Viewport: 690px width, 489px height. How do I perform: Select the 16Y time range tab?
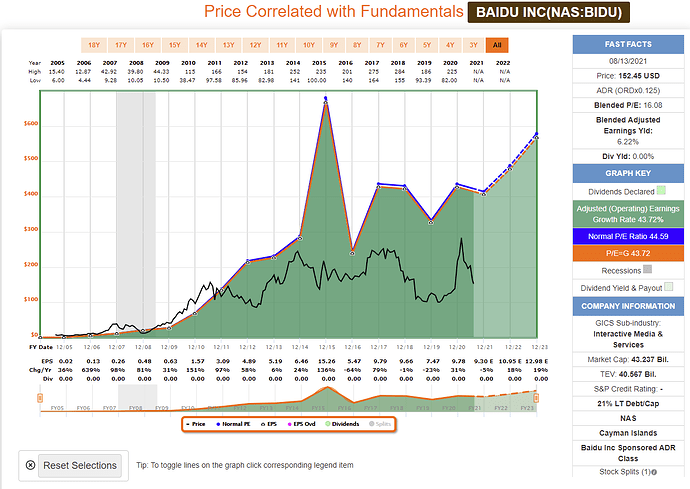pyautogui.click(x=148, y=45)
